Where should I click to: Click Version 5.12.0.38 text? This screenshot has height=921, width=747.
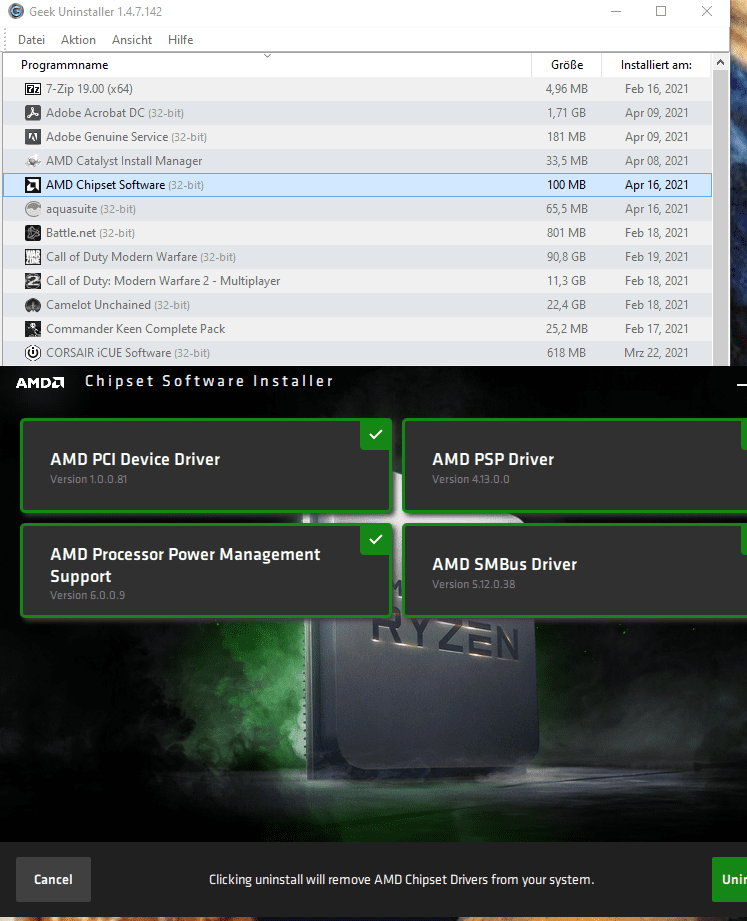(473, 584)
